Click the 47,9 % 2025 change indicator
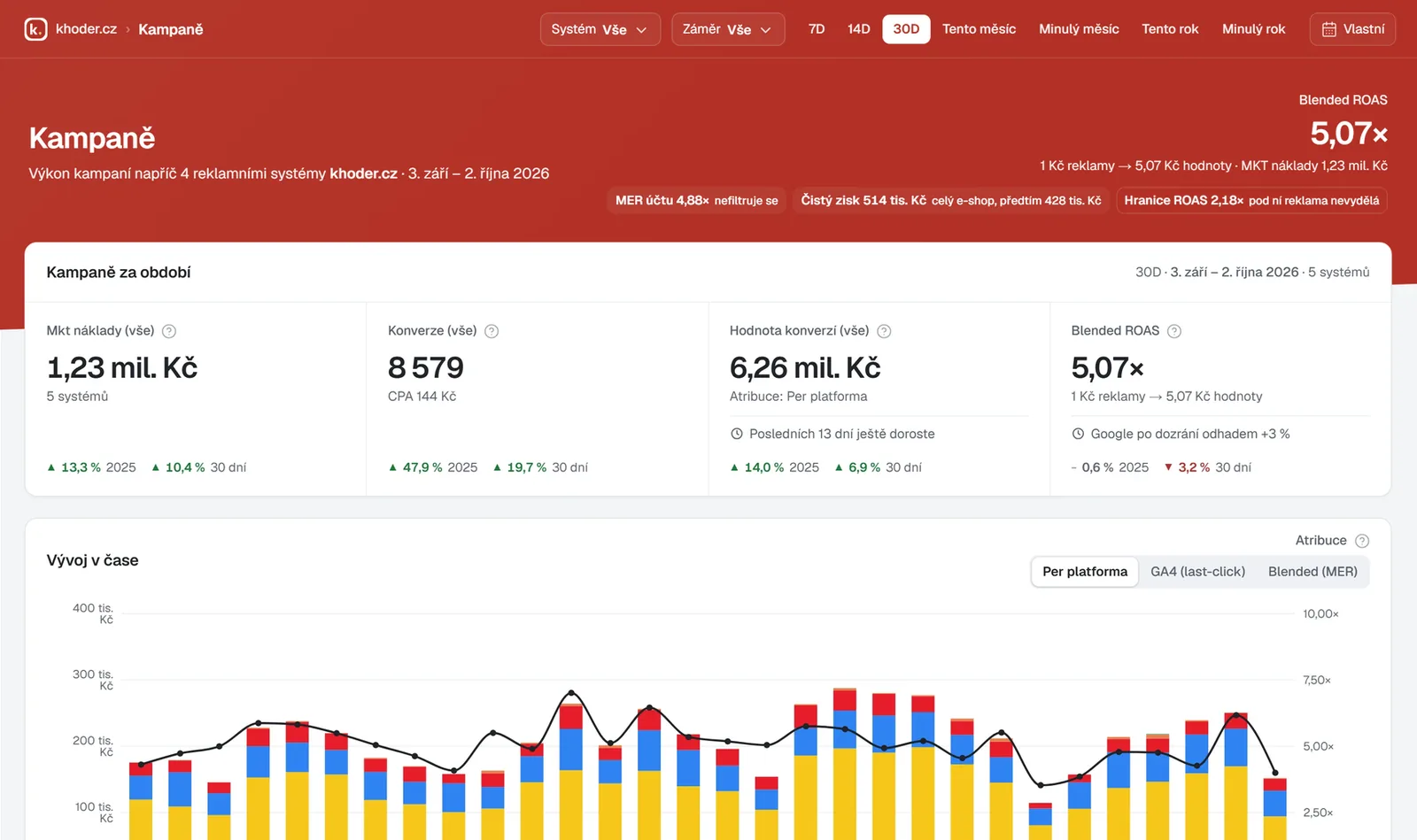1417x840 pixels. pyautogui.click(x=433, y=467)
